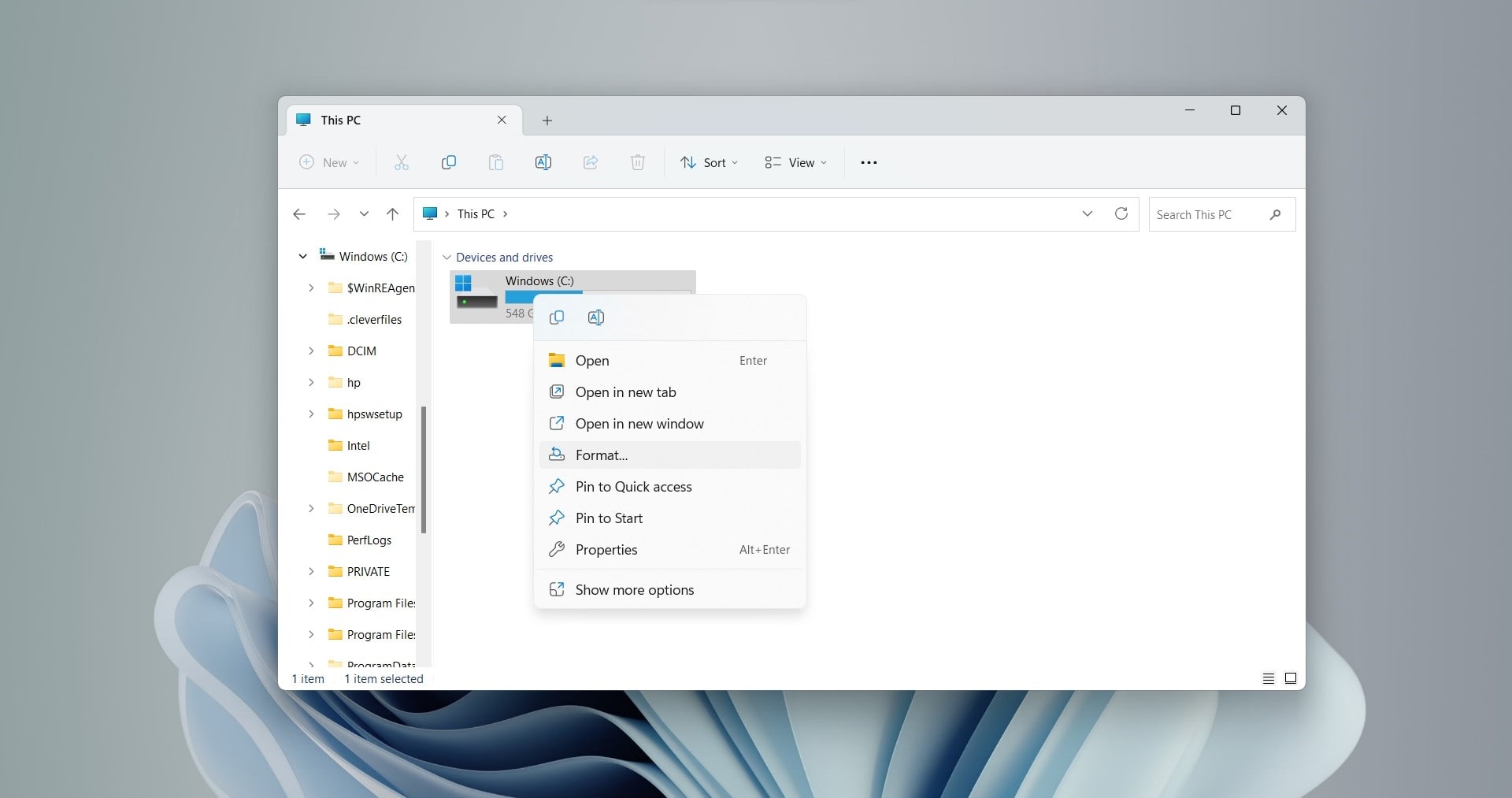Open the Sort dropdown
The width and height of the screenshot is (1512, 798).
pyautogui.click(x=709, y=162)
